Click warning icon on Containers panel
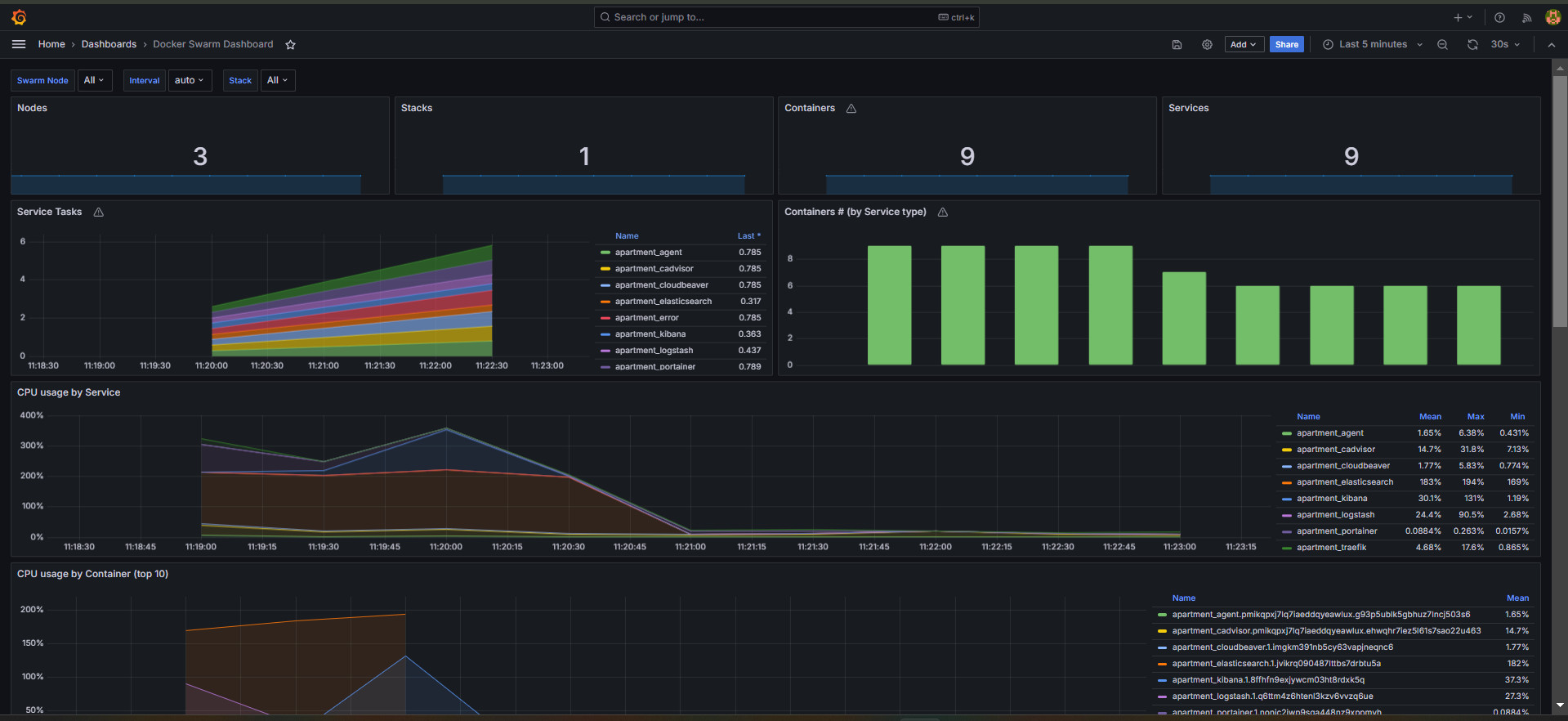Screen dimensions: 1568x721 (x=851, y=108)
